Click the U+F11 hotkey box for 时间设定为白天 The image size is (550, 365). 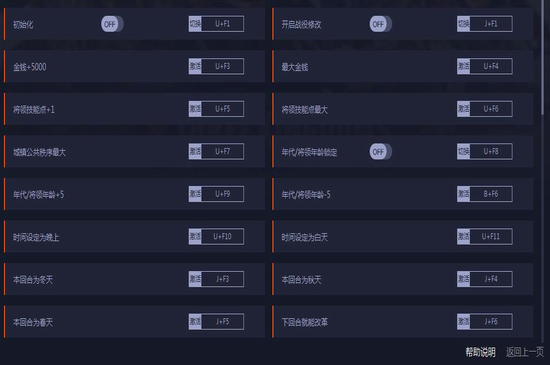point(491,237)
